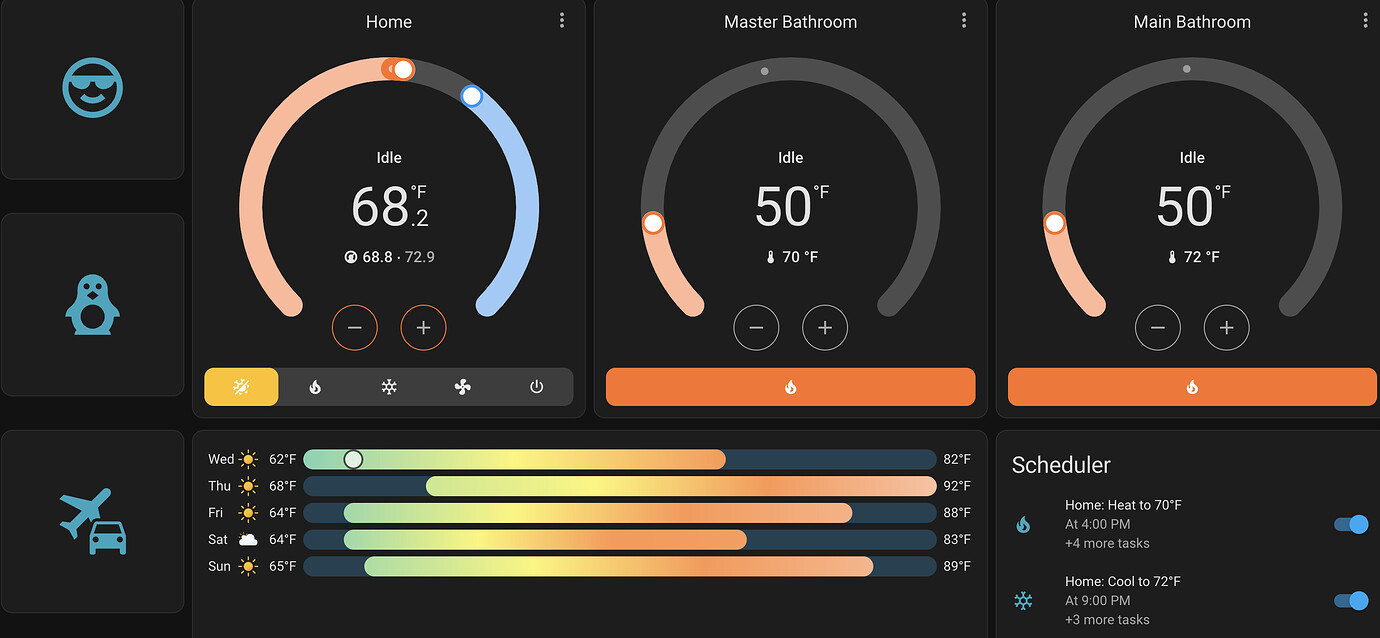Open the Master Bathroom card options menu

[x=964, y=19]
